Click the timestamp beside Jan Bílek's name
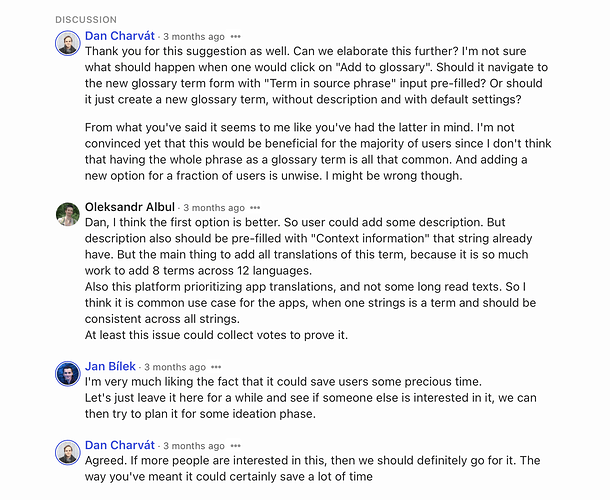Viewport: 610px width, 500px height. (x=175, y=367)
